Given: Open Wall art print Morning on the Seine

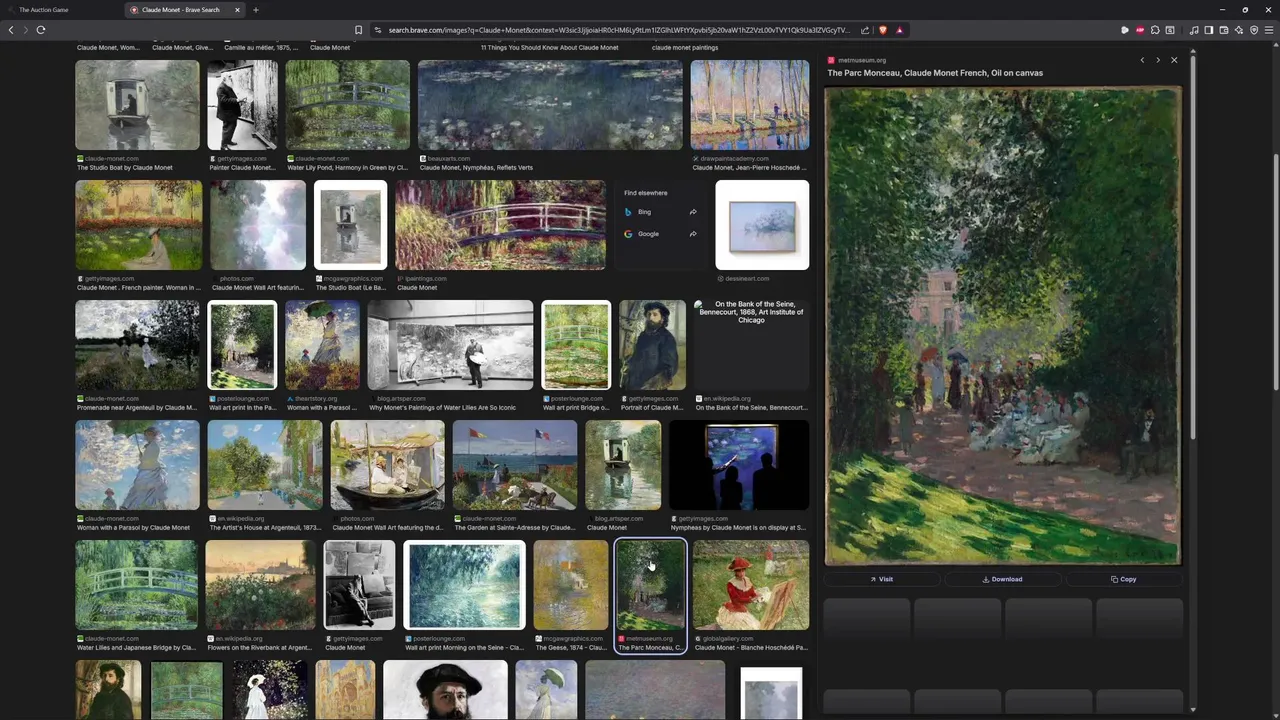Looking at the screenshot, I should pyautogui.click(x=464, y=585).
